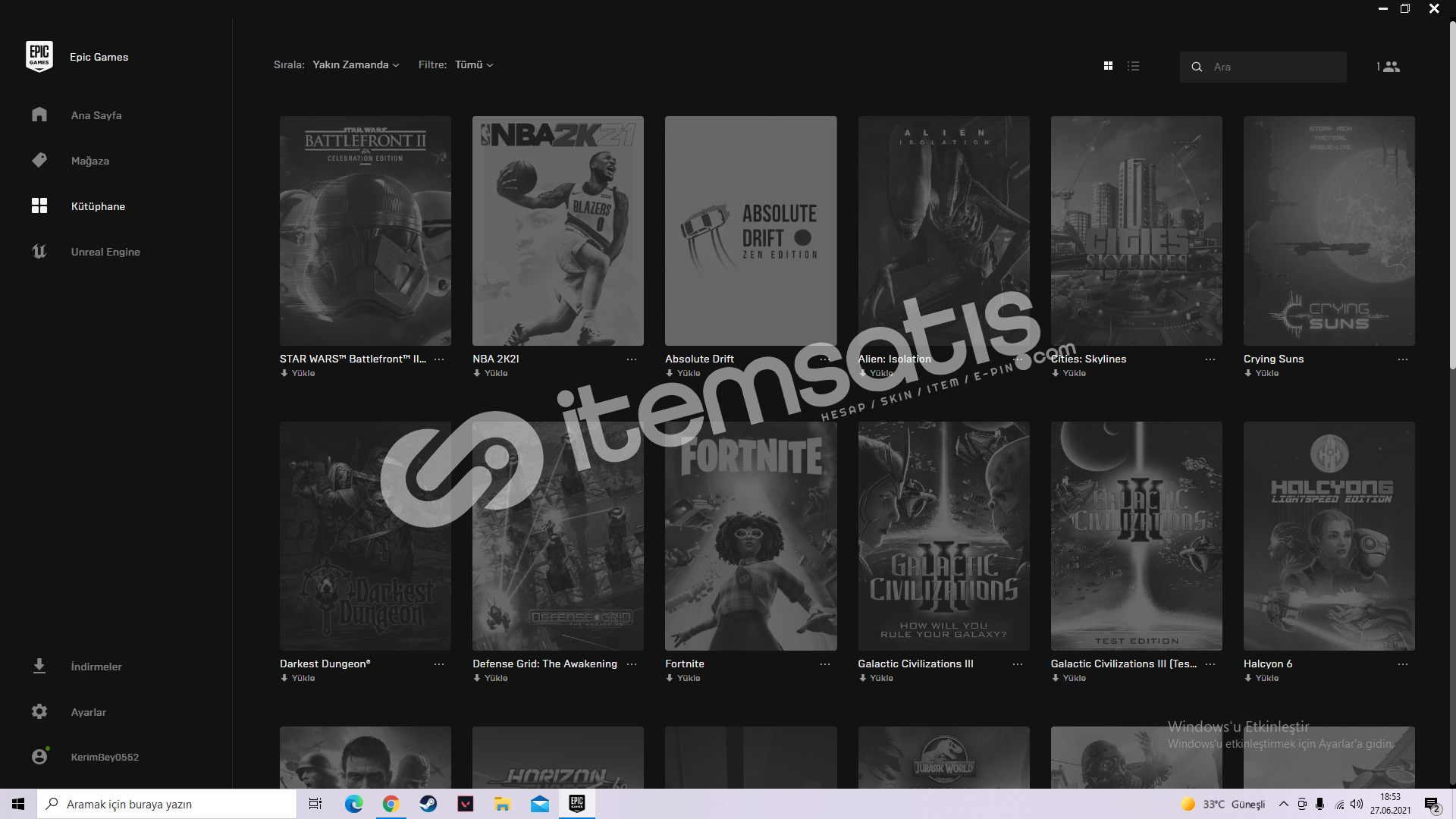
Task: Install Halcyon 6 via Yükle
Action: click(1262, 678)
